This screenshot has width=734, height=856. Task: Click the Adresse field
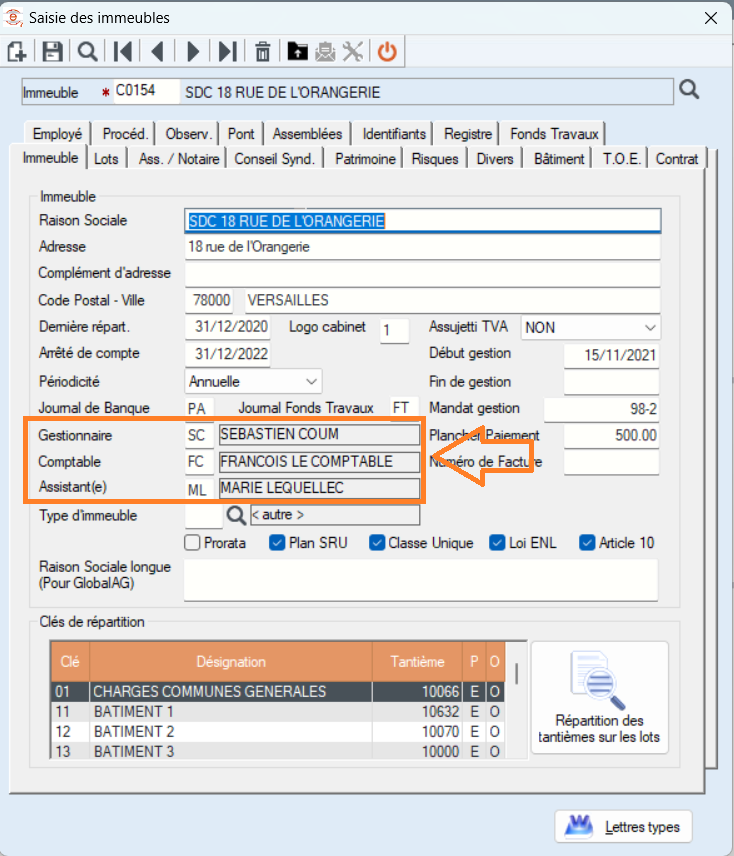pyautogui.click(x=422, y=247)
